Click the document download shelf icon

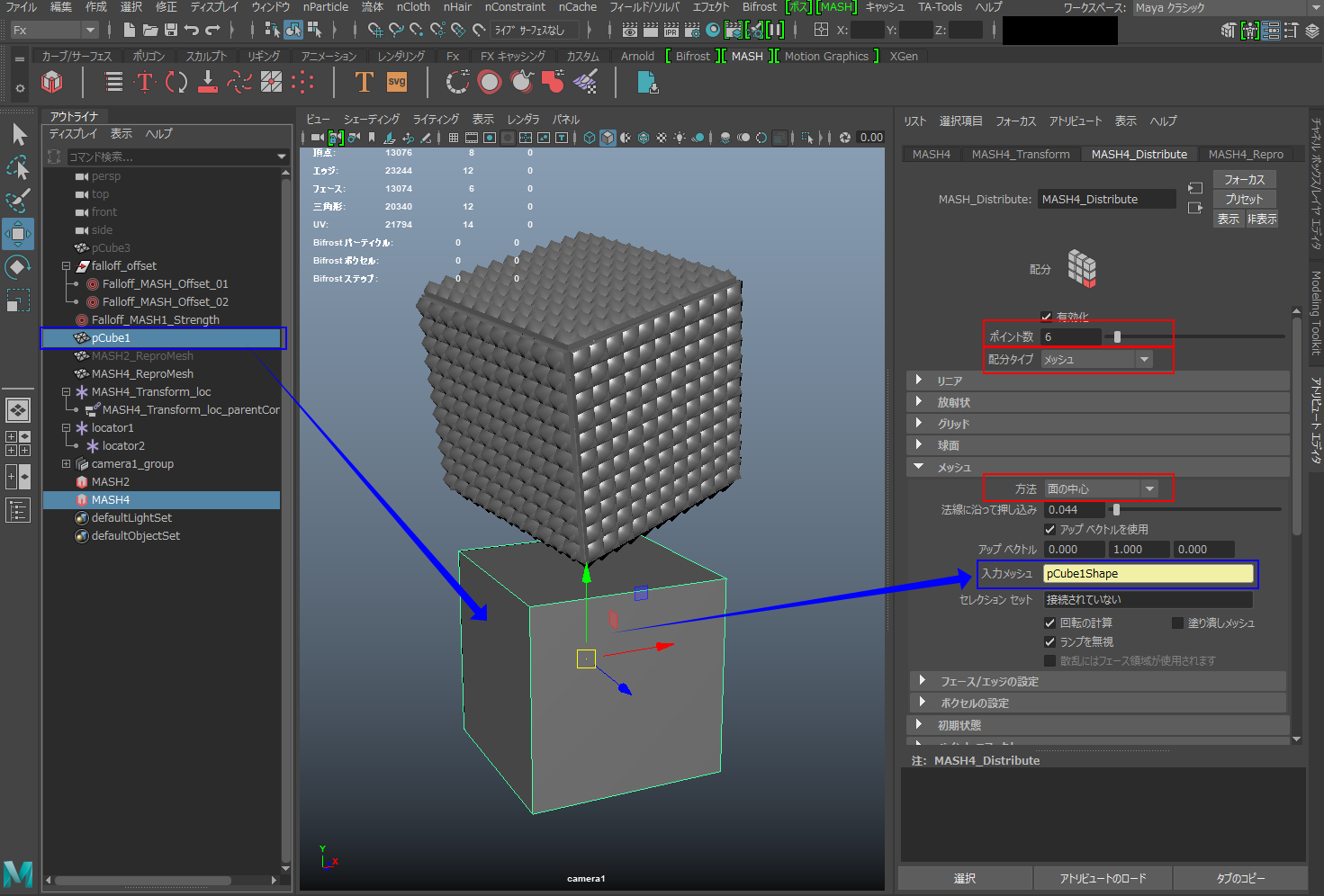(x=647, y=82)
